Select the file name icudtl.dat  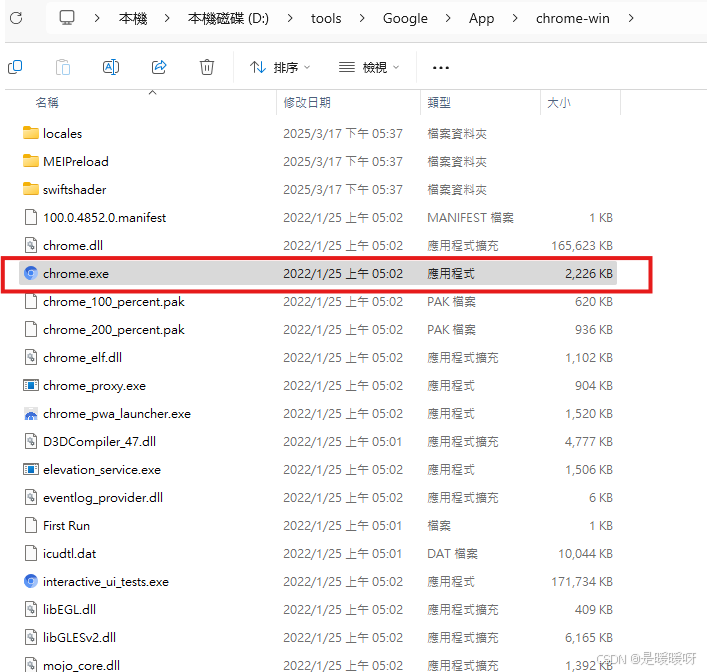tap(69, 554)
